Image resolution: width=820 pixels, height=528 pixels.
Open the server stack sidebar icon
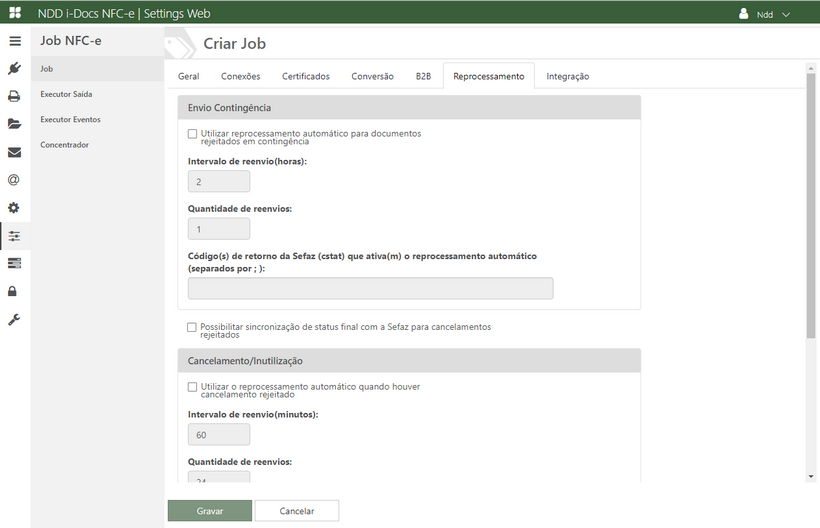15,263
